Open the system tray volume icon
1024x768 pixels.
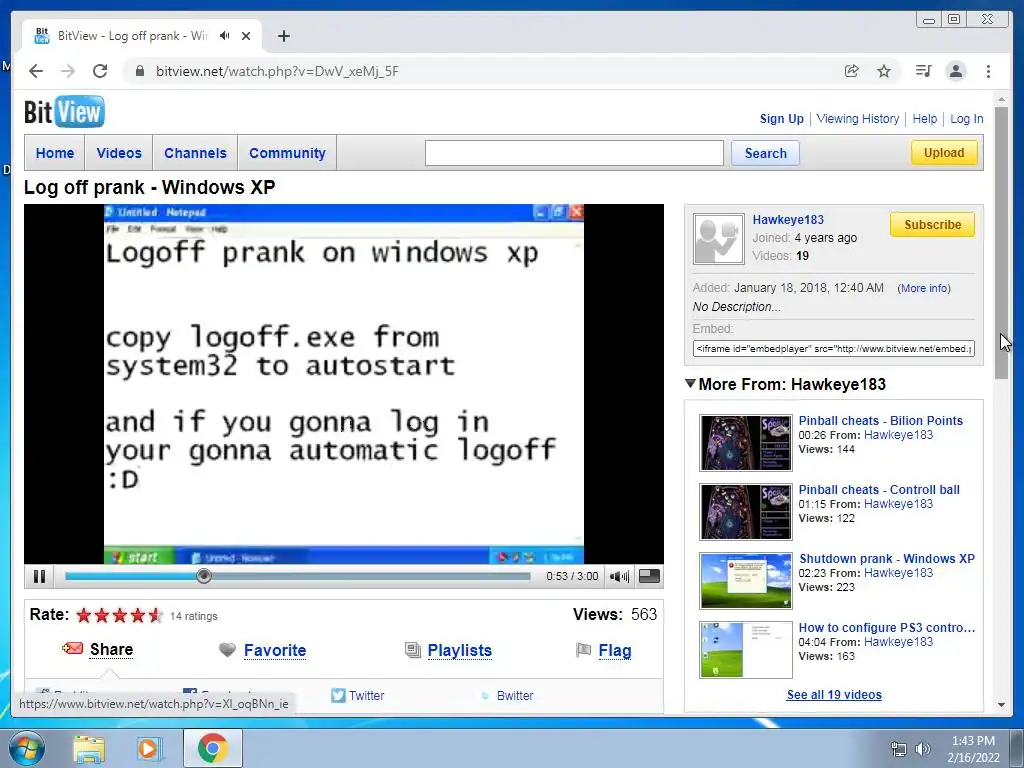pos(923,749)
